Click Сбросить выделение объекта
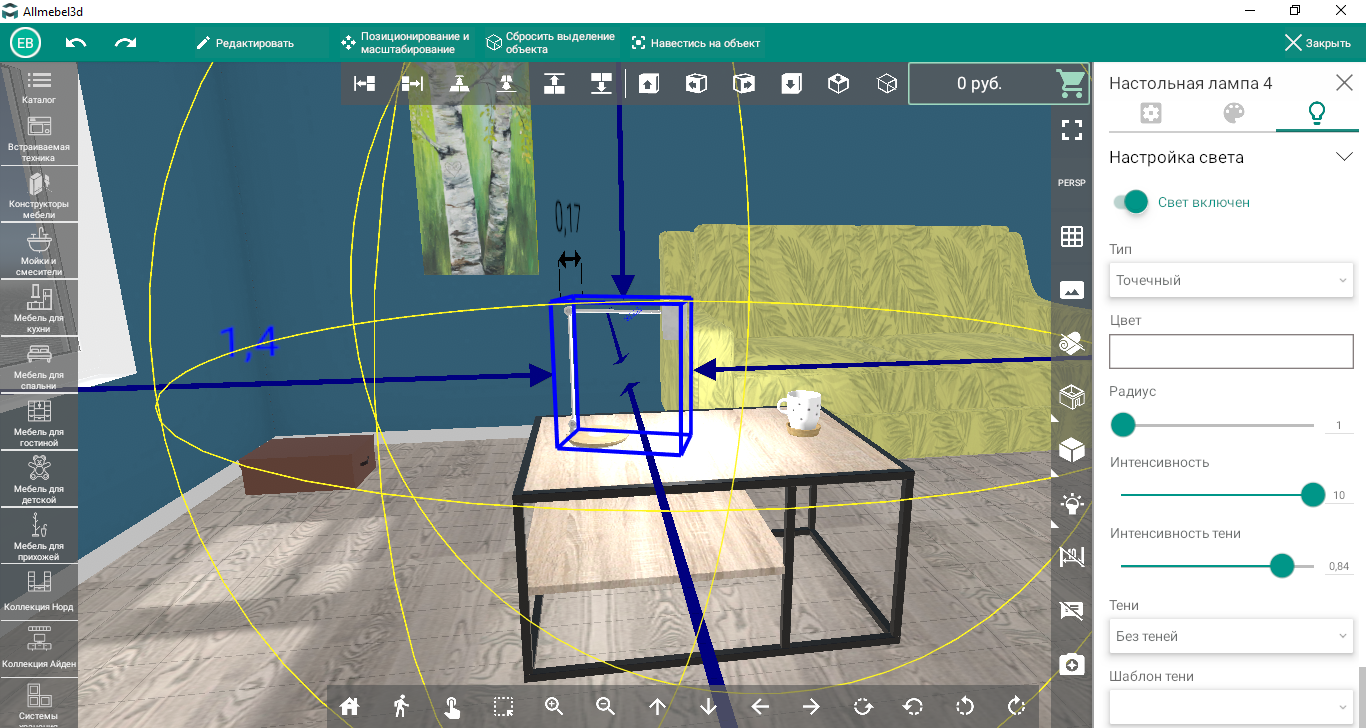Screen dimensions: 1366x728 [551, 43]
